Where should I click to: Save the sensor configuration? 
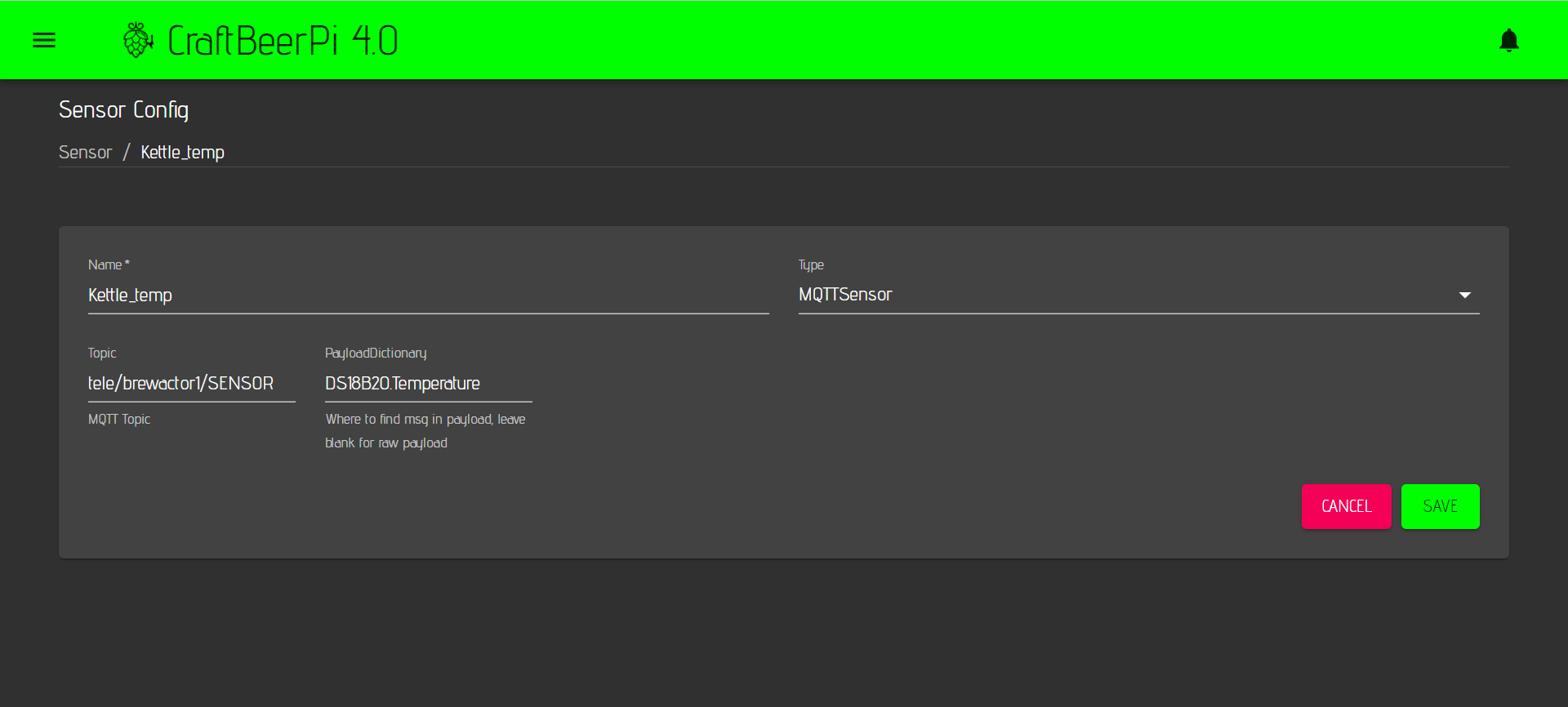pos(1440,506)
